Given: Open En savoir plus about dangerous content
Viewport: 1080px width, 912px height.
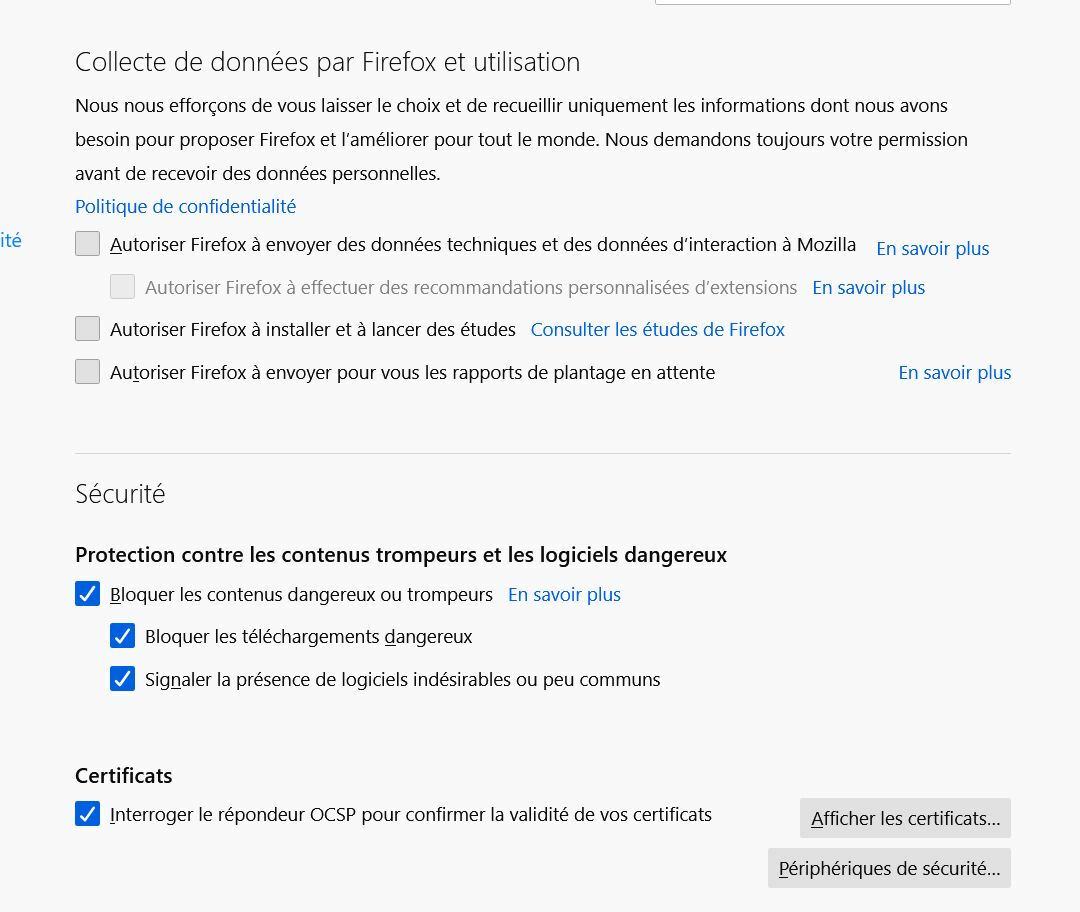Looking at the screenshot, I should (564, 594).
